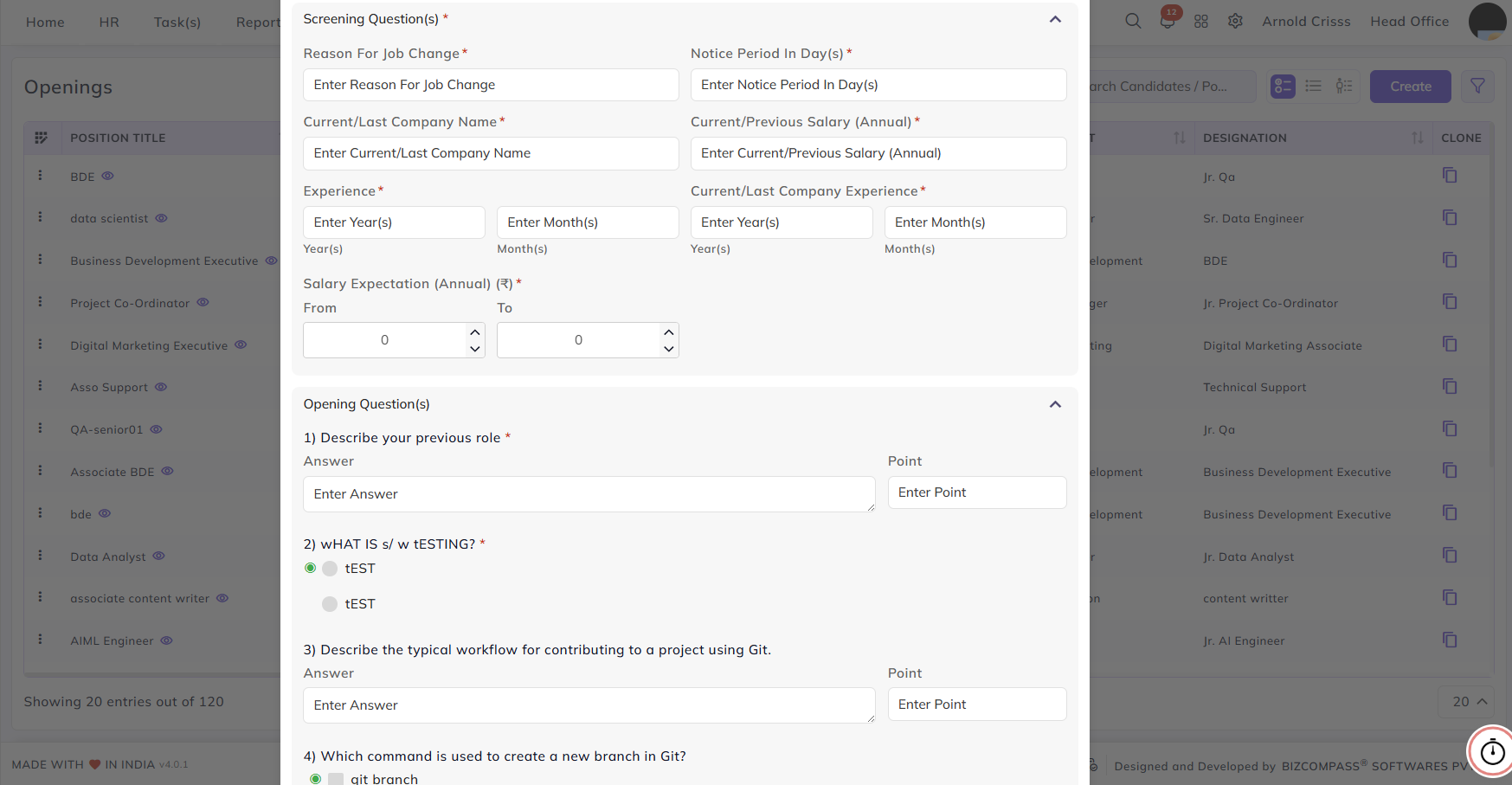
Task: Click the Business Development Executive position row
Action: pos(164,261)
